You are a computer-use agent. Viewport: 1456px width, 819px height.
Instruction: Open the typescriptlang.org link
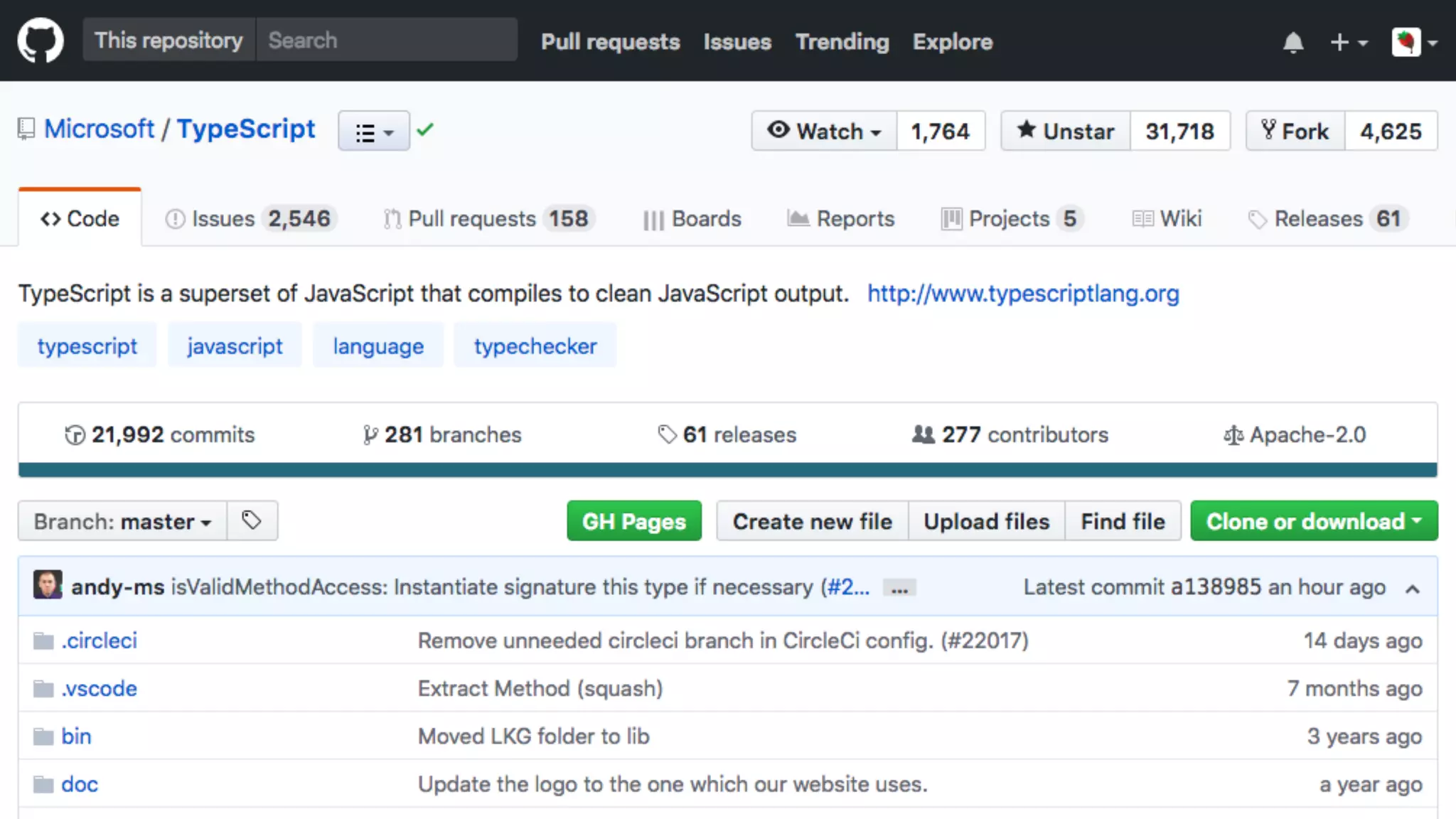point(1022,294)
